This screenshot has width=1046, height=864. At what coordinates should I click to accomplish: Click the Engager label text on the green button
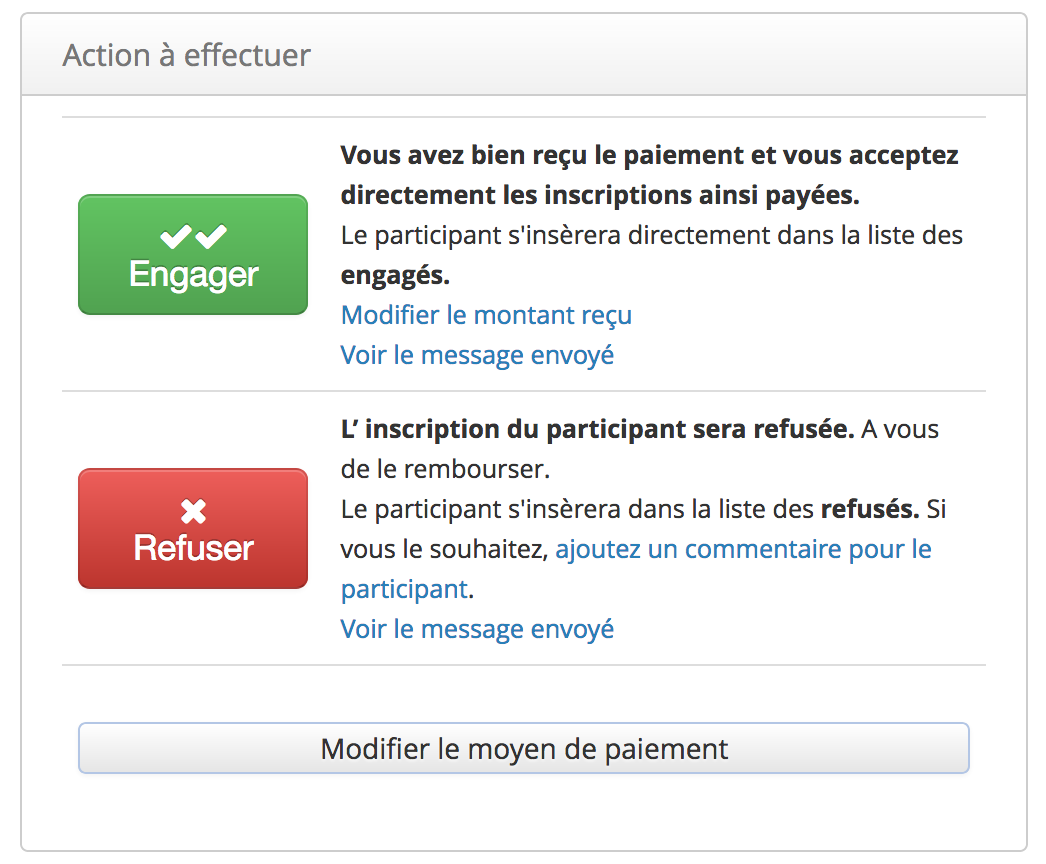193,274
